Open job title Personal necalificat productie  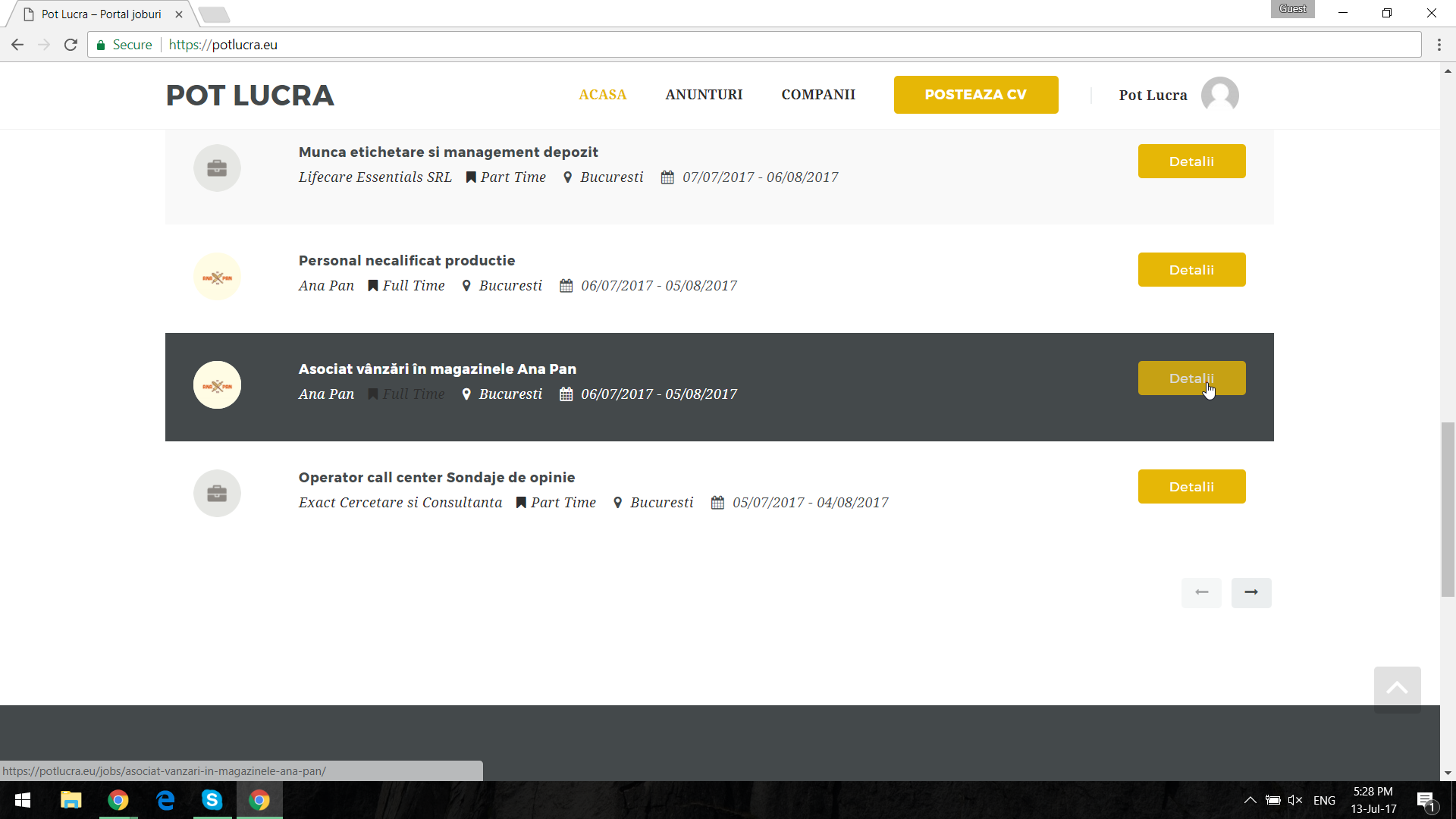coord(406,261)
